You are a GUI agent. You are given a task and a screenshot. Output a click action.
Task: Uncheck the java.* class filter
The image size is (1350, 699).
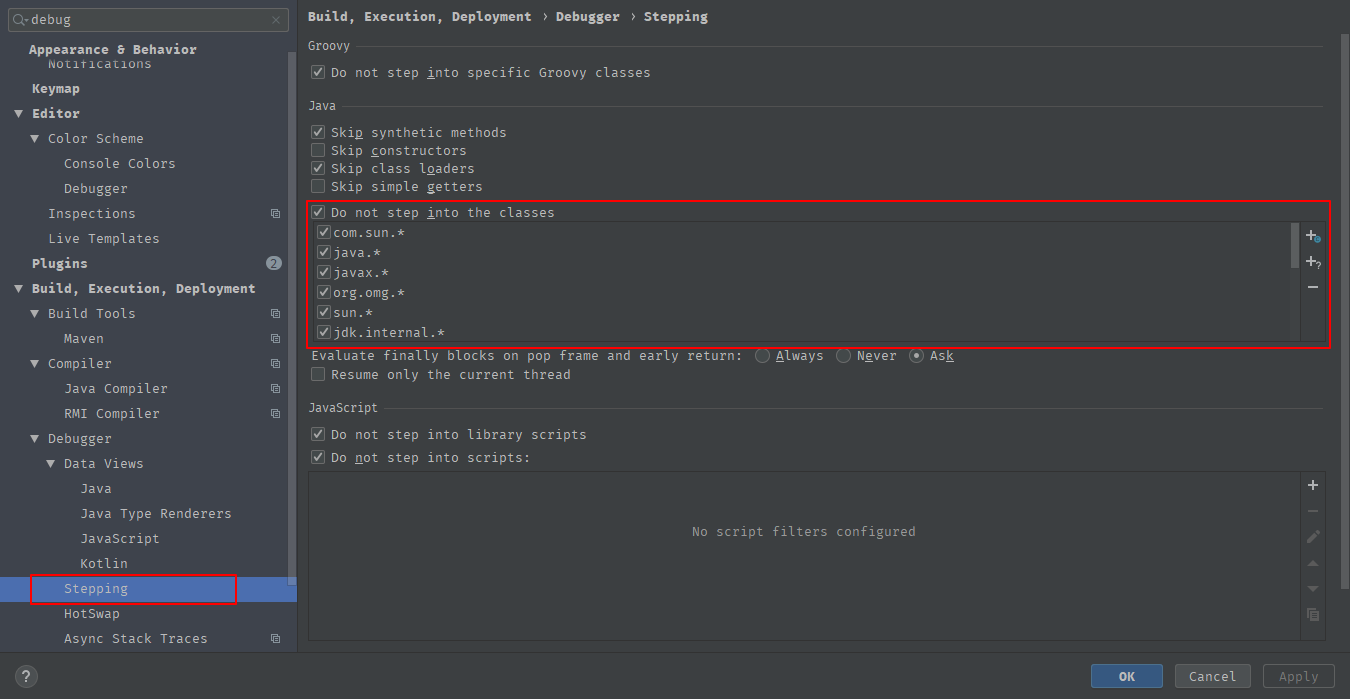coord(324,252)
